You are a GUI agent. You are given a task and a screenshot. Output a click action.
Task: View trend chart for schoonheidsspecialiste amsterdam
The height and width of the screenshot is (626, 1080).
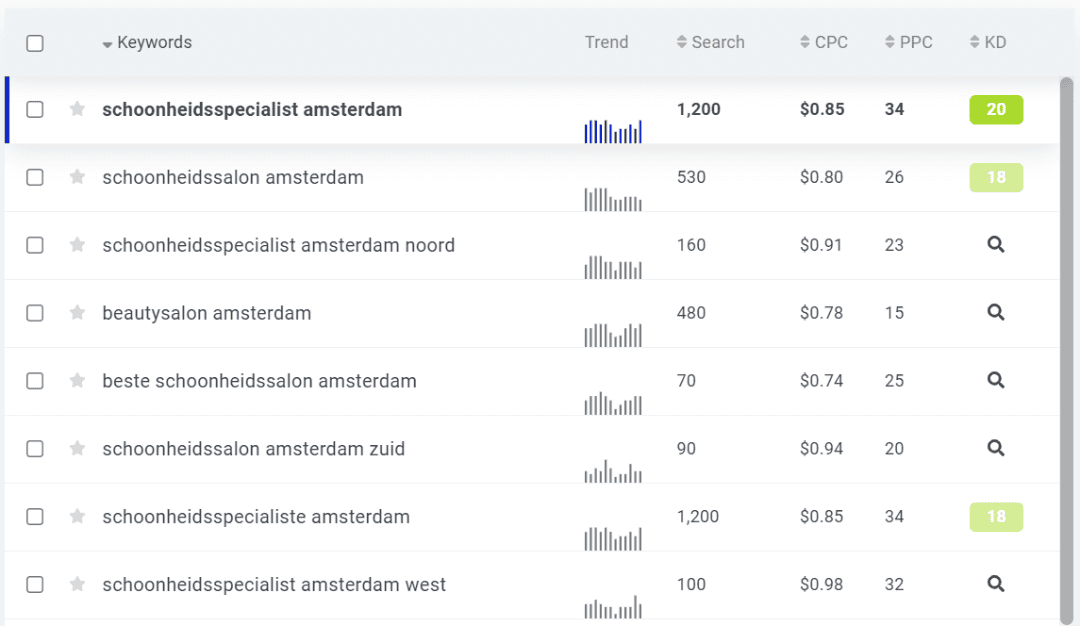pyautogui.click(x=613, y=539)
